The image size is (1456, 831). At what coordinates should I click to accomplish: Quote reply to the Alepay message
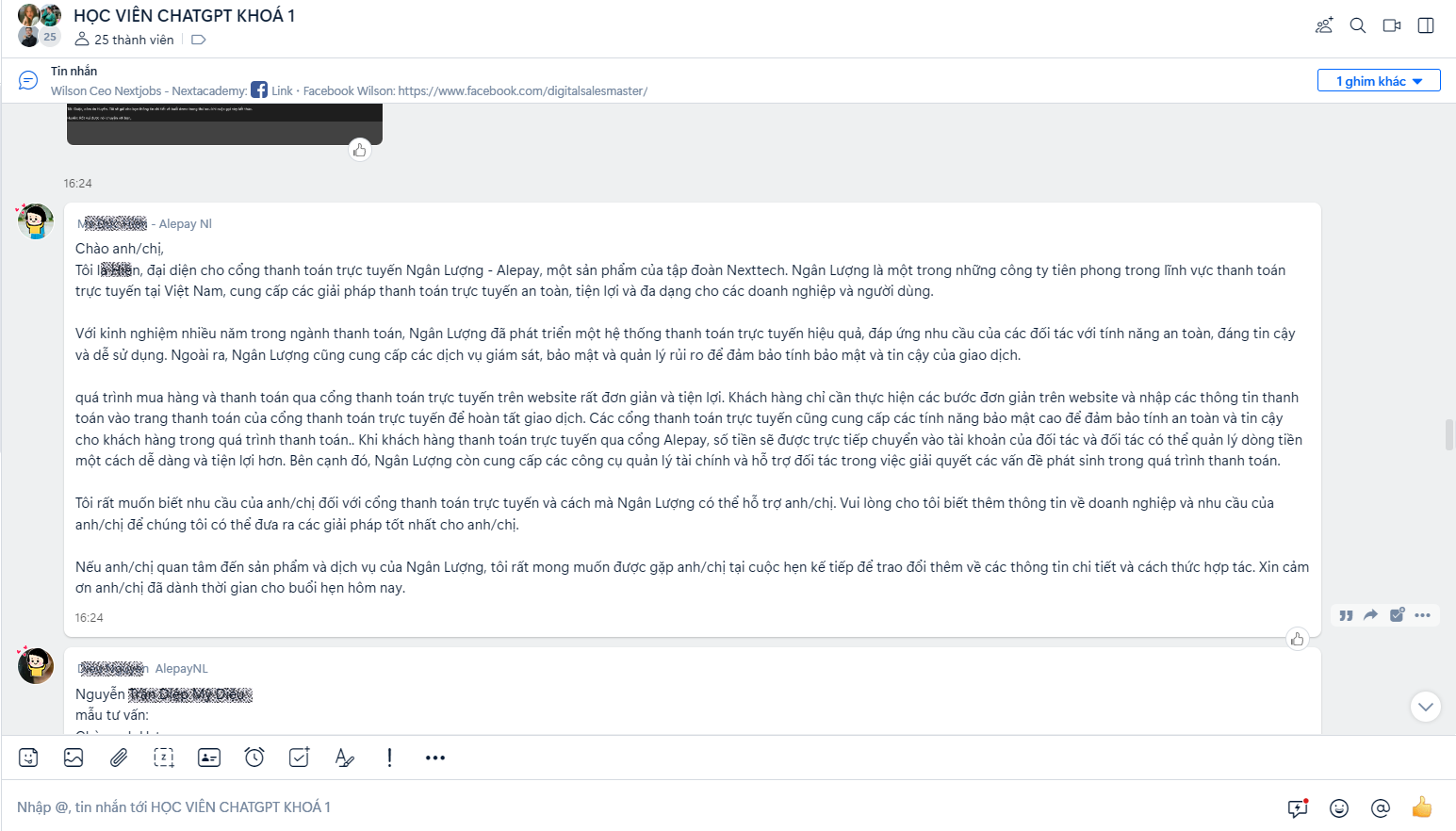(x=1346, y=615)
